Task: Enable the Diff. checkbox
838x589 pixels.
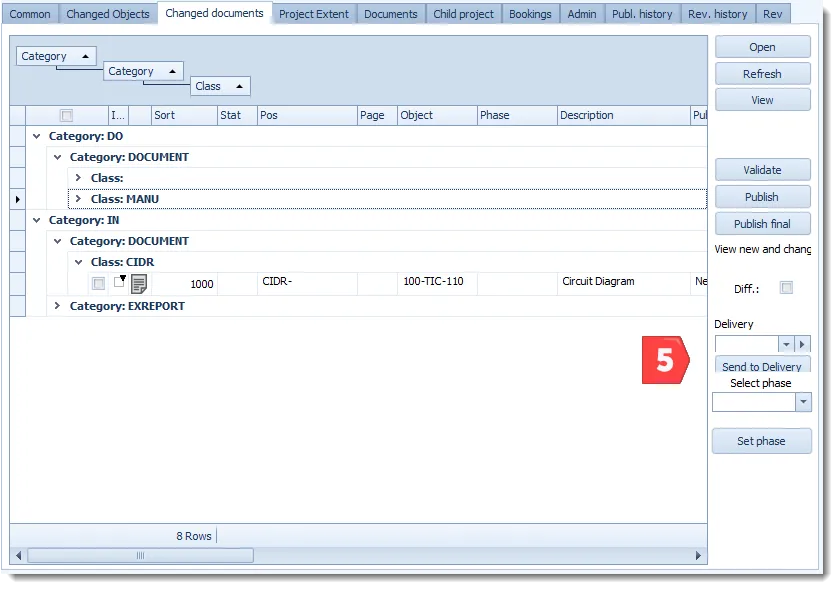Action: coord(786,288)
